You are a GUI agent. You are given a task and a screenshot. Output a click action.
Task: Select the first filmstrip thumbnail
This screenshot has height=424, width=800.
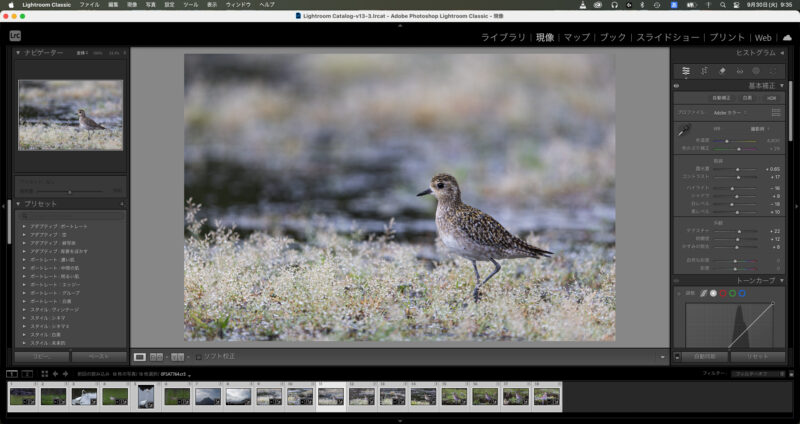[x=22, y=396]
